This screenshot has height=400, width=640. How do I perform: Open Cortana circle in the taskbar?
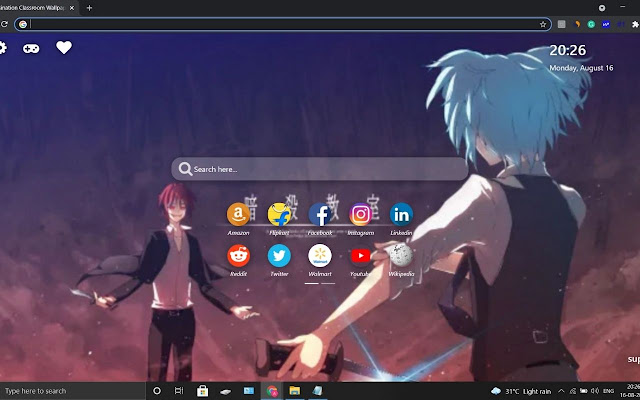(157, 391)
